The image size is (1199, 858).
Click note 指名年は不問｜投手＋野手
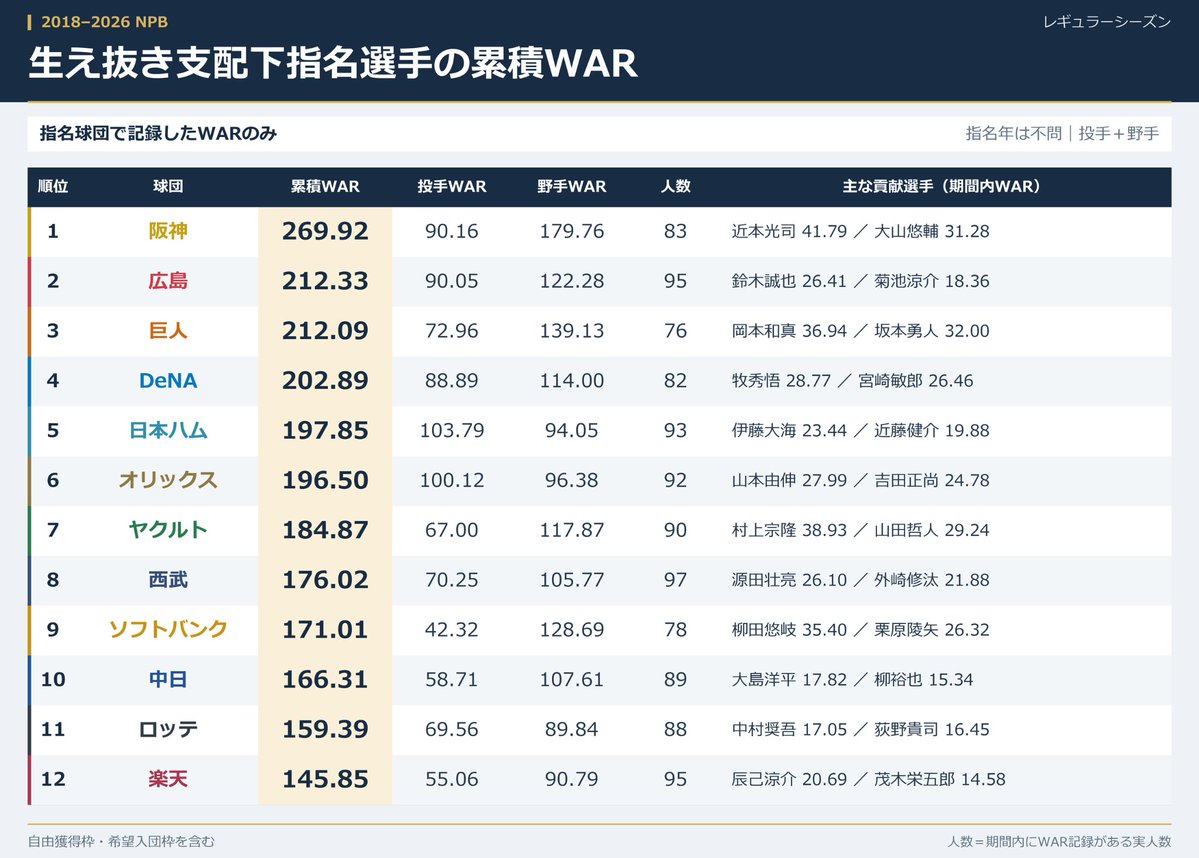click(x=1062, y=133)
